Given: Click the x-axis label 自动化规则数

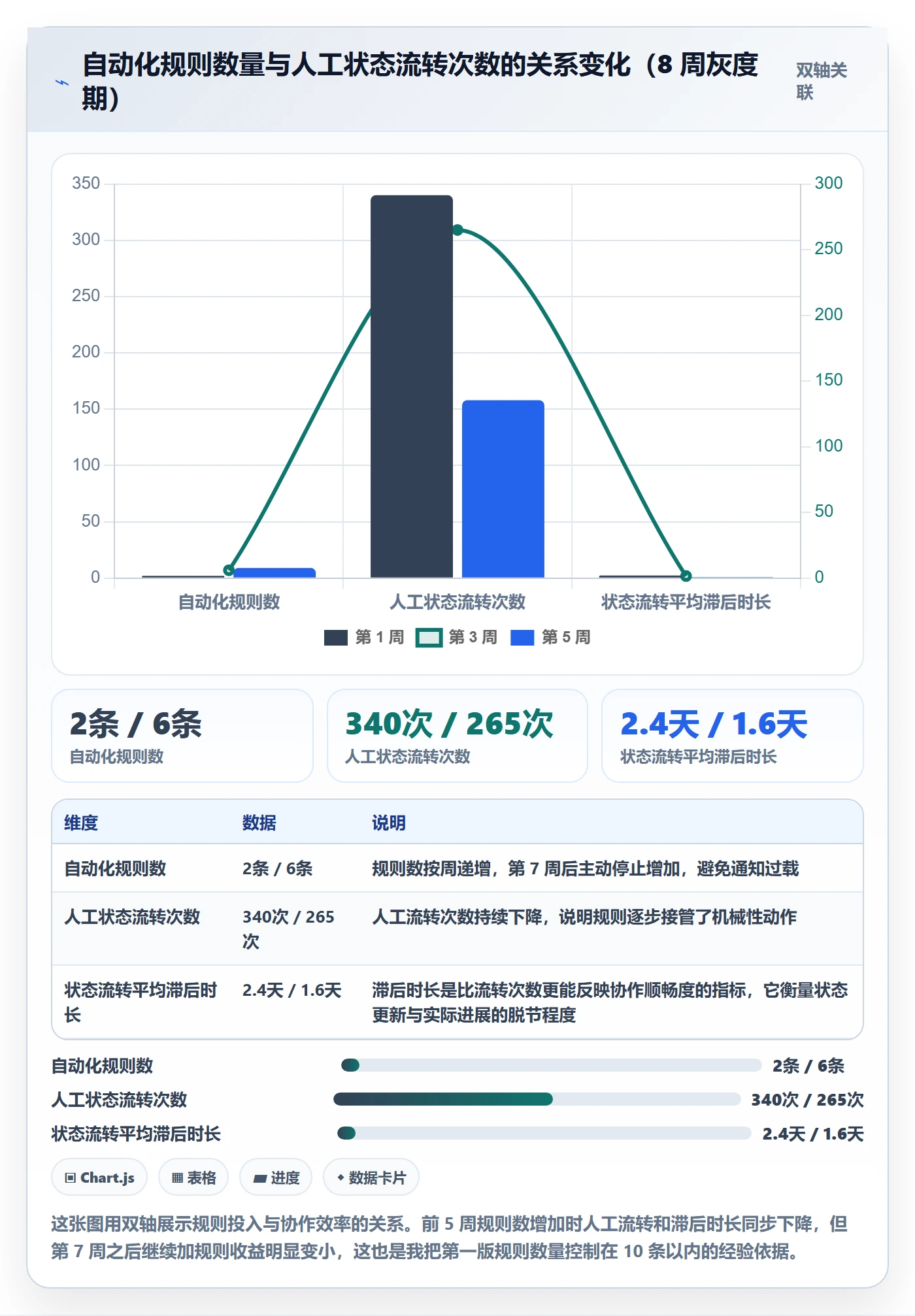Looking at the screenshot, I should 229,602.
